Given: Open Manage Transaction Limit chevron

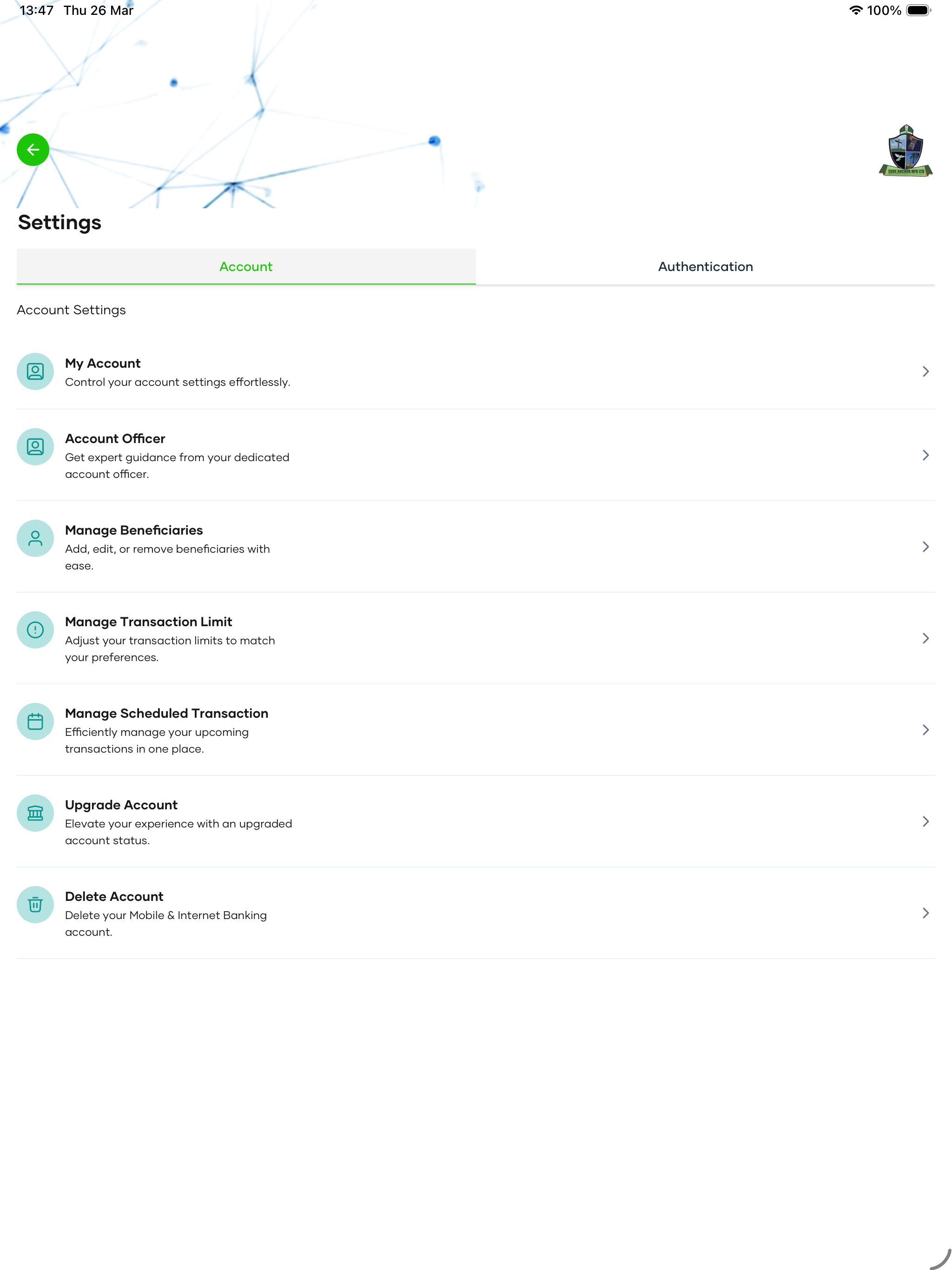Looking at the screenshot, I should (x=925, y=638).
